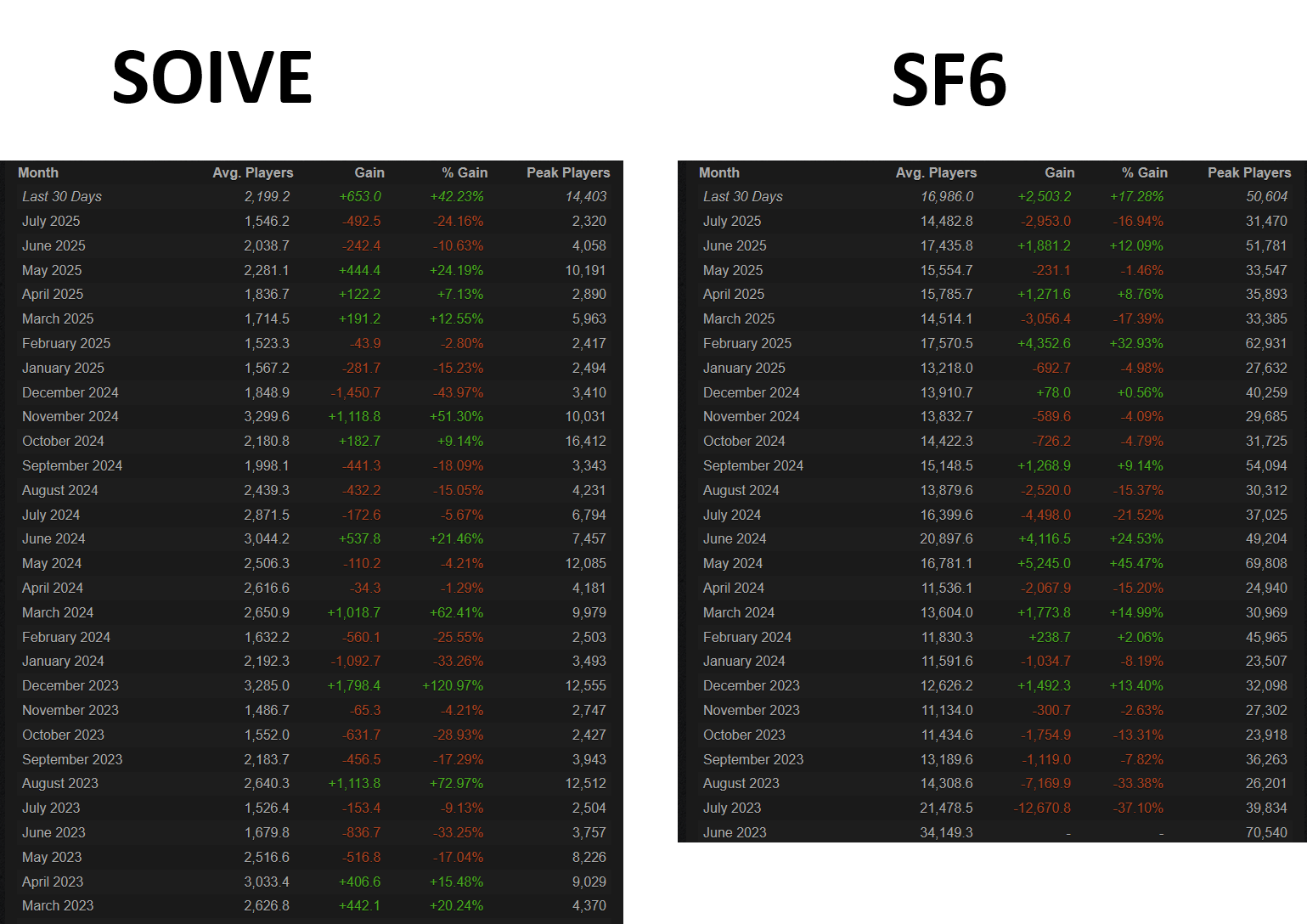Image resolution: width=1307 pixels, height=924 pixels.
Task: Click the percent gain +72.97%
Action: (x=457, y=783)
